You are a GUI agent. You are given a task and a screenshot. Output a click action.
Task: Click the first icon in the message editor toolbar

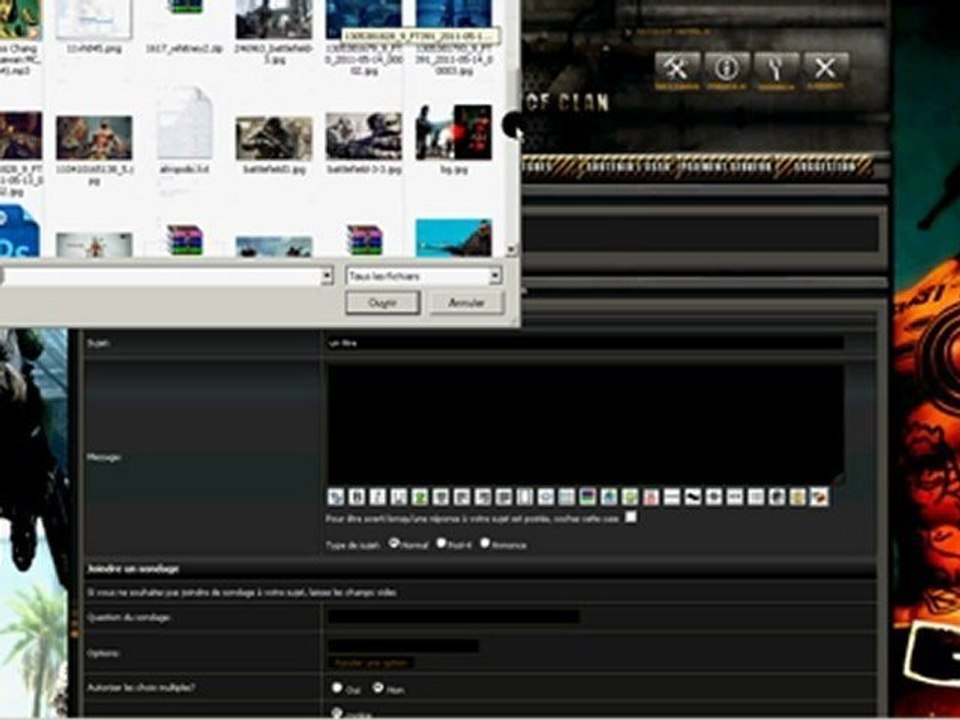coord(336,497)
